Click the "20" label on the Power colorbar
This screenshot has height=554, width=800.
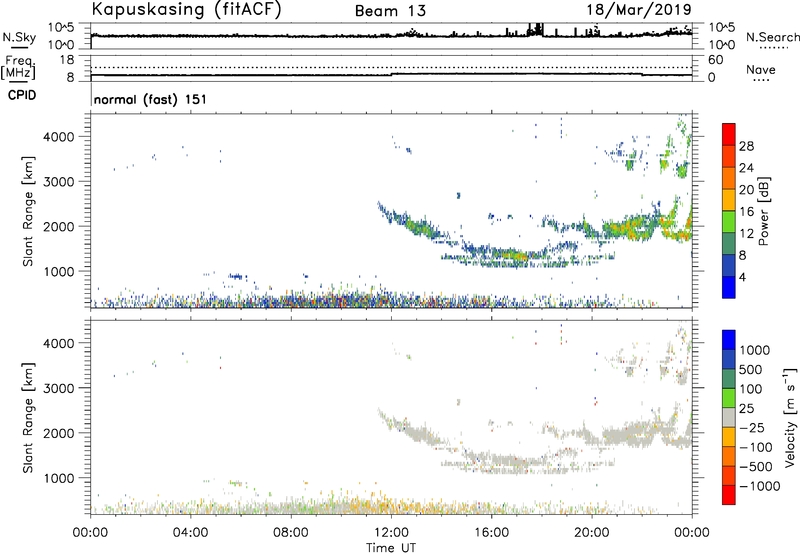(x=746, y=190)
